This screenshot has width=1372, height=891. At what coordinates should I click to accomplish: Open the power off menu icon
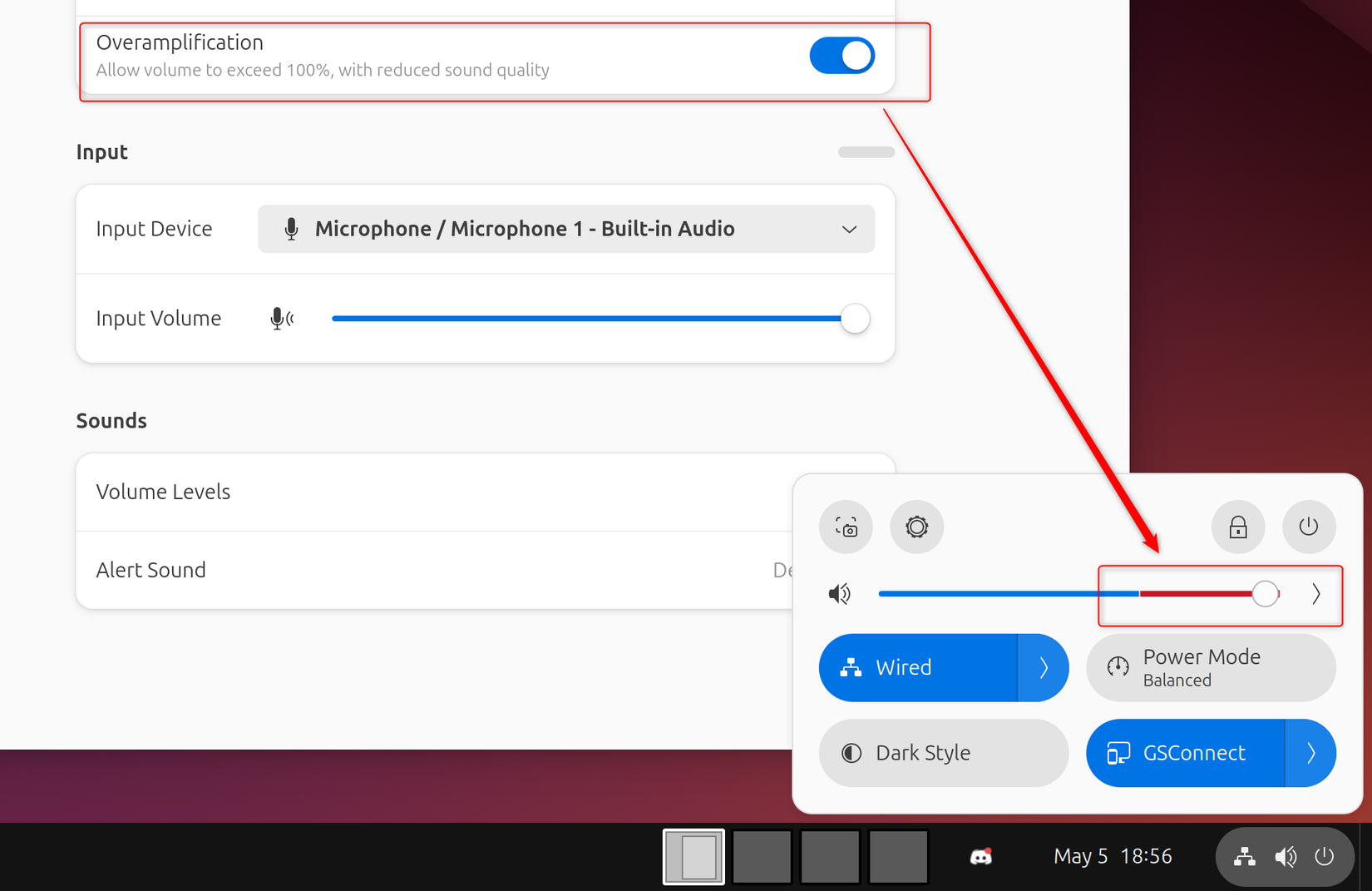(x=1309, y=527)
